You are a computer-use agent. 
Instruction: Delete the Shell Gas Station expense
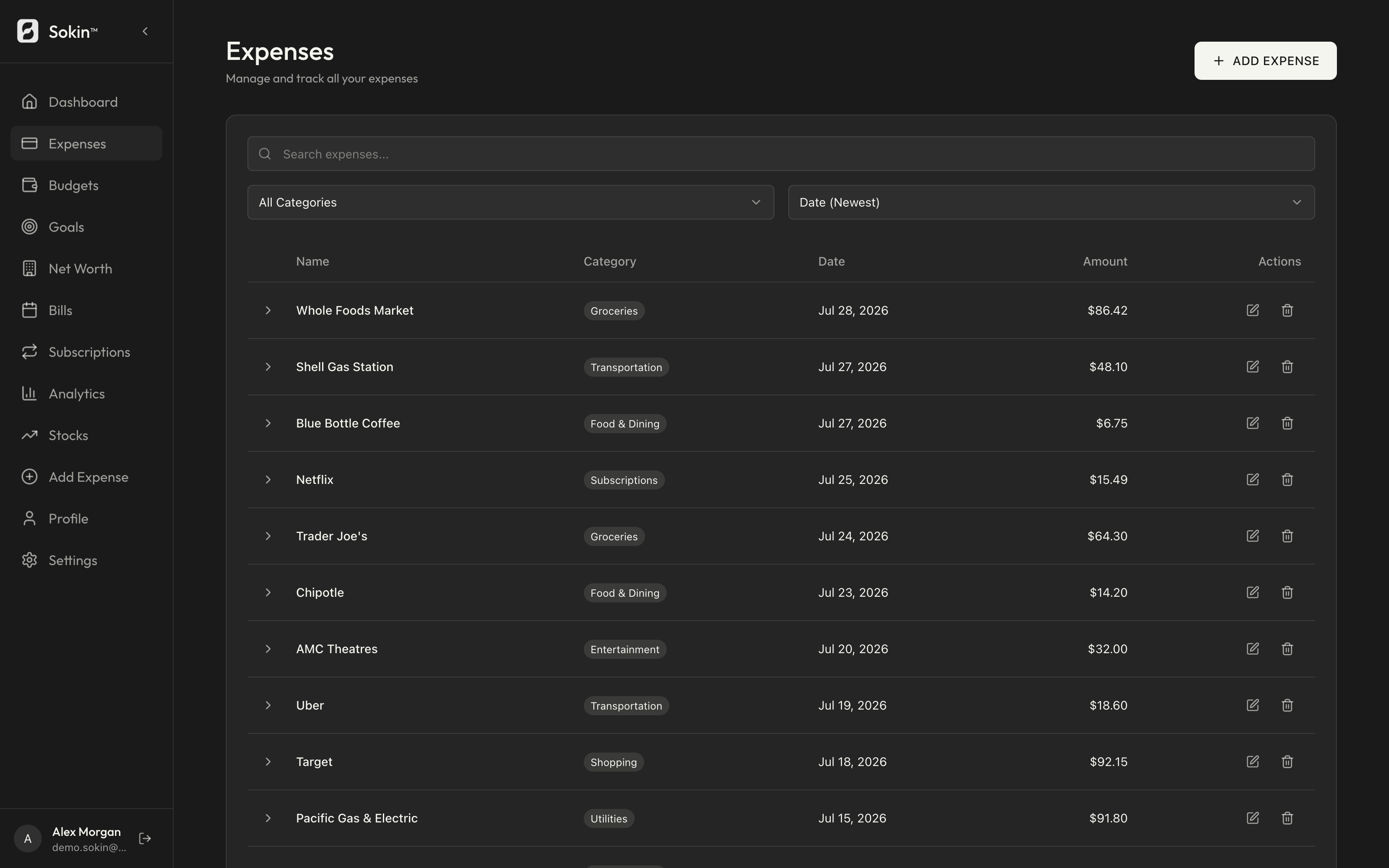click(x=1287, y=367)
